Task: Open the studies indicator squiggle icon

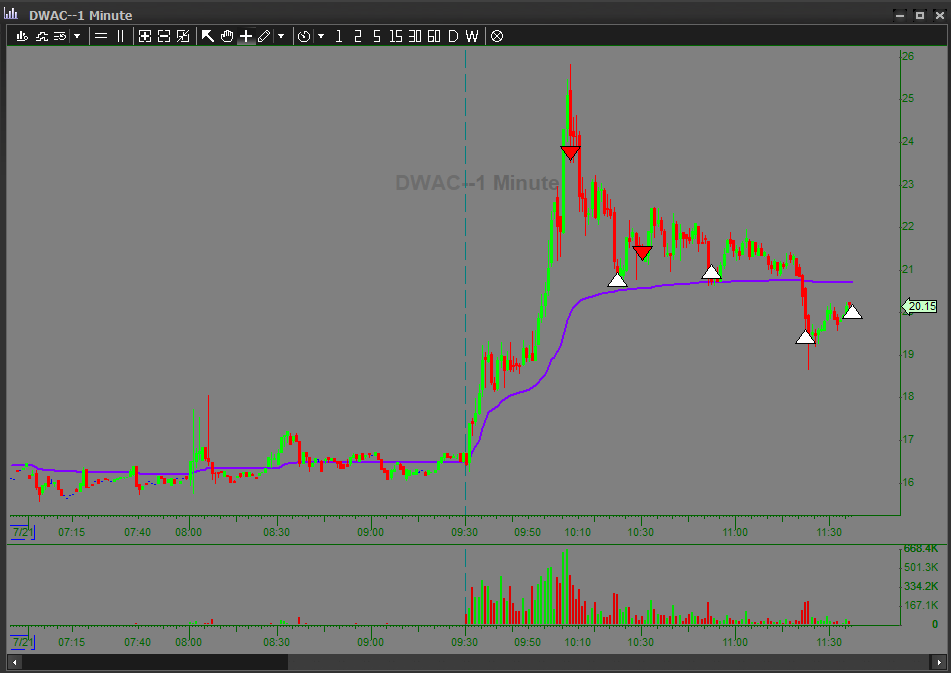Action: [41, 36]
